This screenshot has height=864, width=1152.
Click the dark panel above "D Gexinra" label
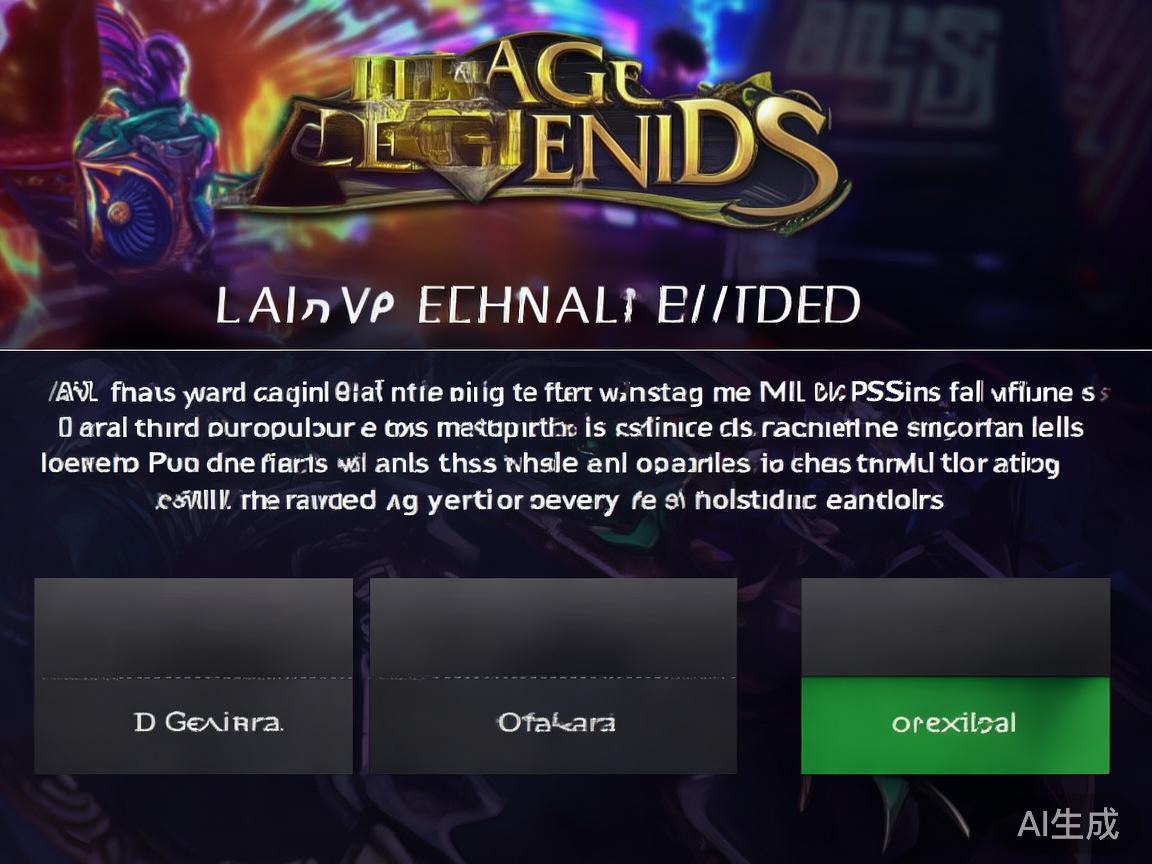[194, 627]
